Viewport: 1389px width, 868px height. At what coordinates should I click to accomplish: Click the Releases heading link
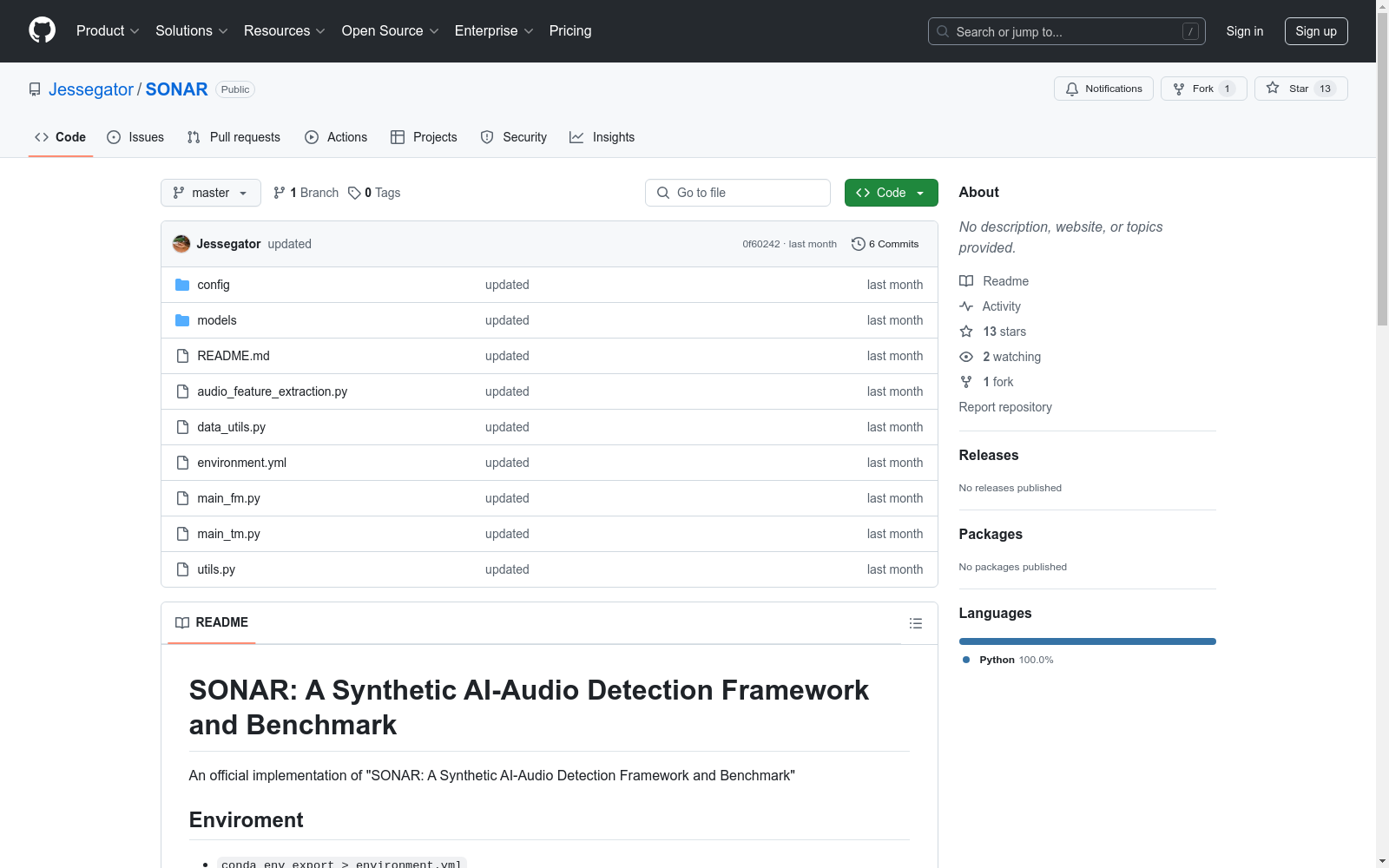point(989,455)
